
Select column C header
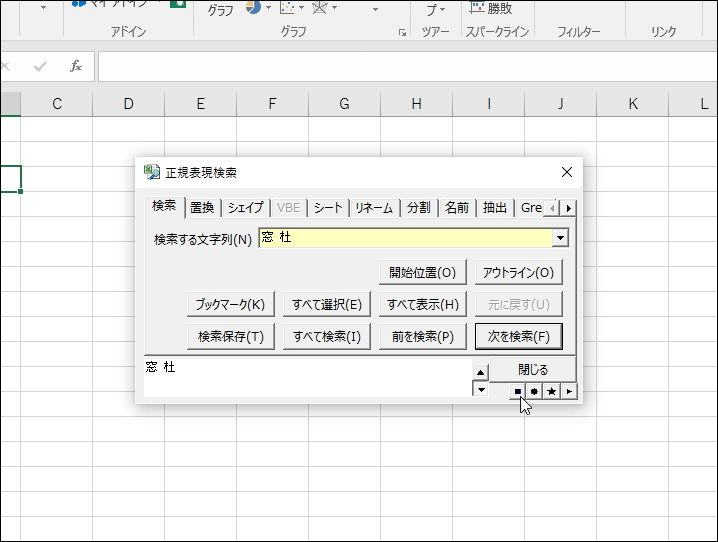click(57, 104)
